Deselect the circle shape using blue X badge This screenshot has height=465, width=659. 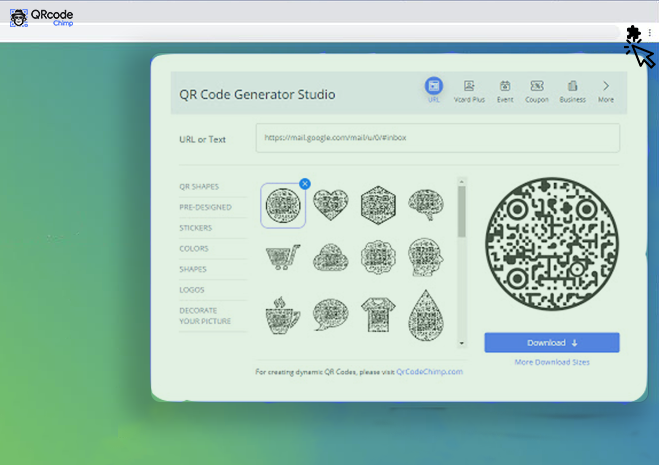click(x=305, y=183)
